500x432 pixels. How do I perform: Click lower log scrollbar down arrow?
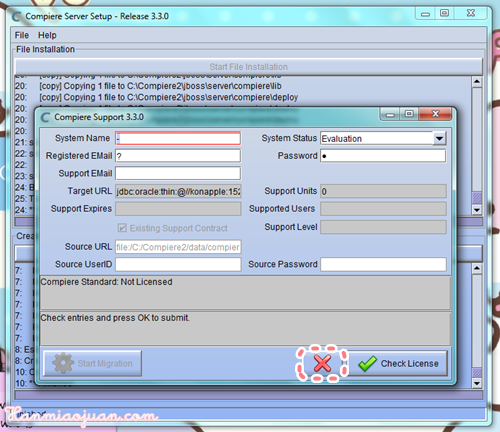tap(477, 383)
